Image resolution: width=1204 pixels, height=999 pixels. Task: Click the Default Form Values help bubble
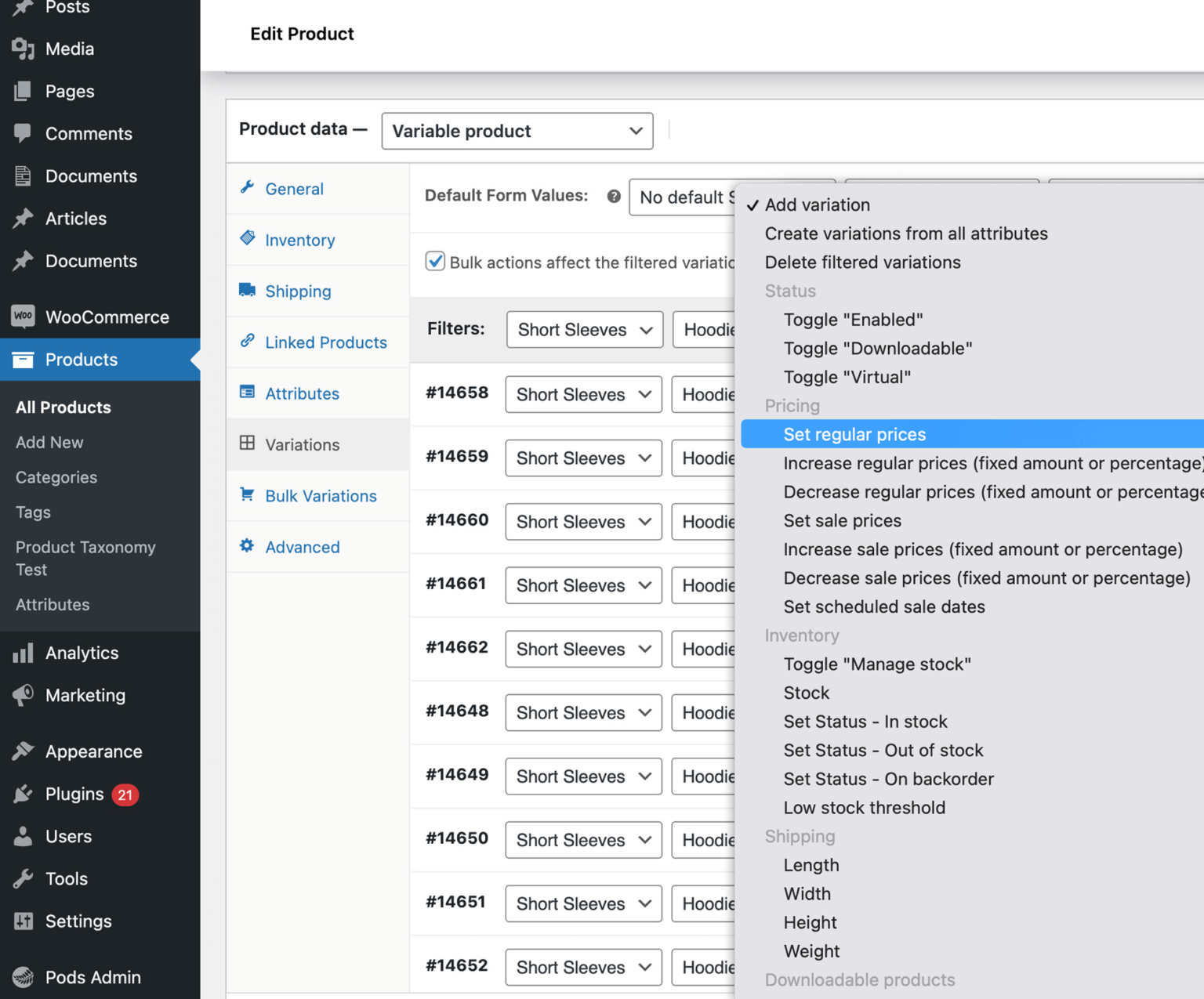(x=613, y=196)
